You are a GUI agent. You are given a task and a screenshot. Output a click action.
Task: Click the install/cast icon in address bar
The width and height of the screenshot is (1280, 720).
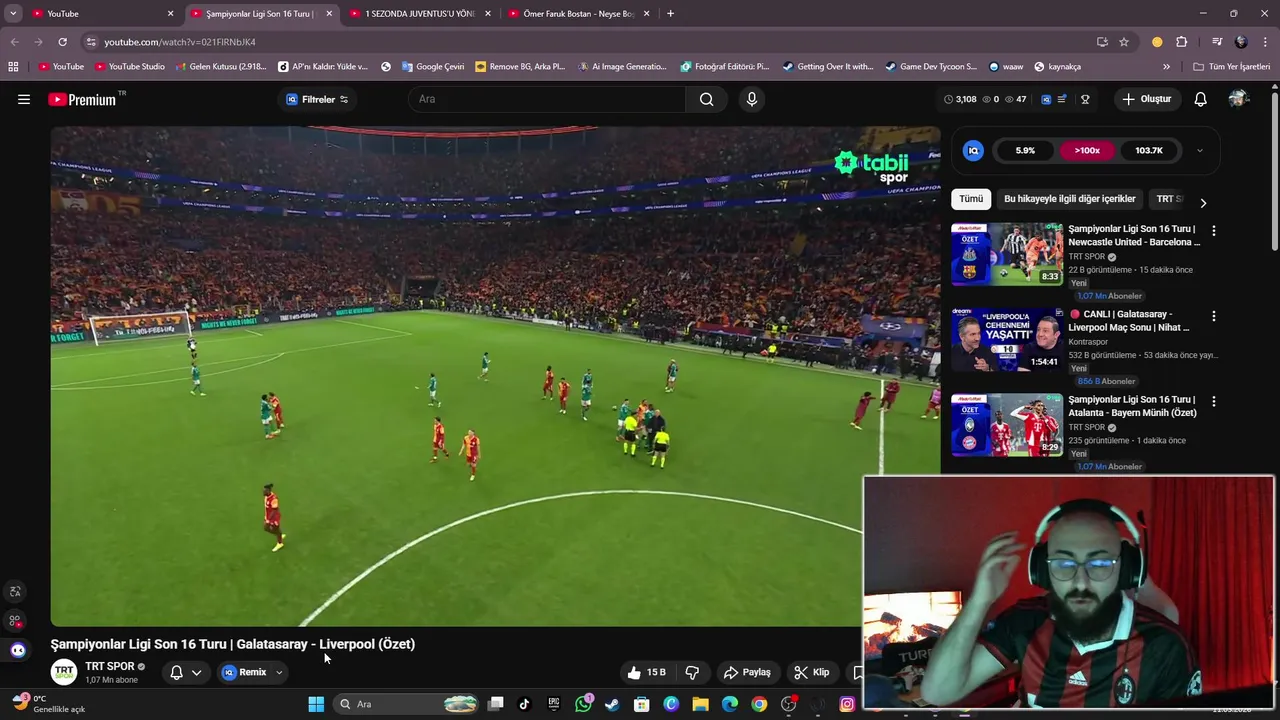1102,42
